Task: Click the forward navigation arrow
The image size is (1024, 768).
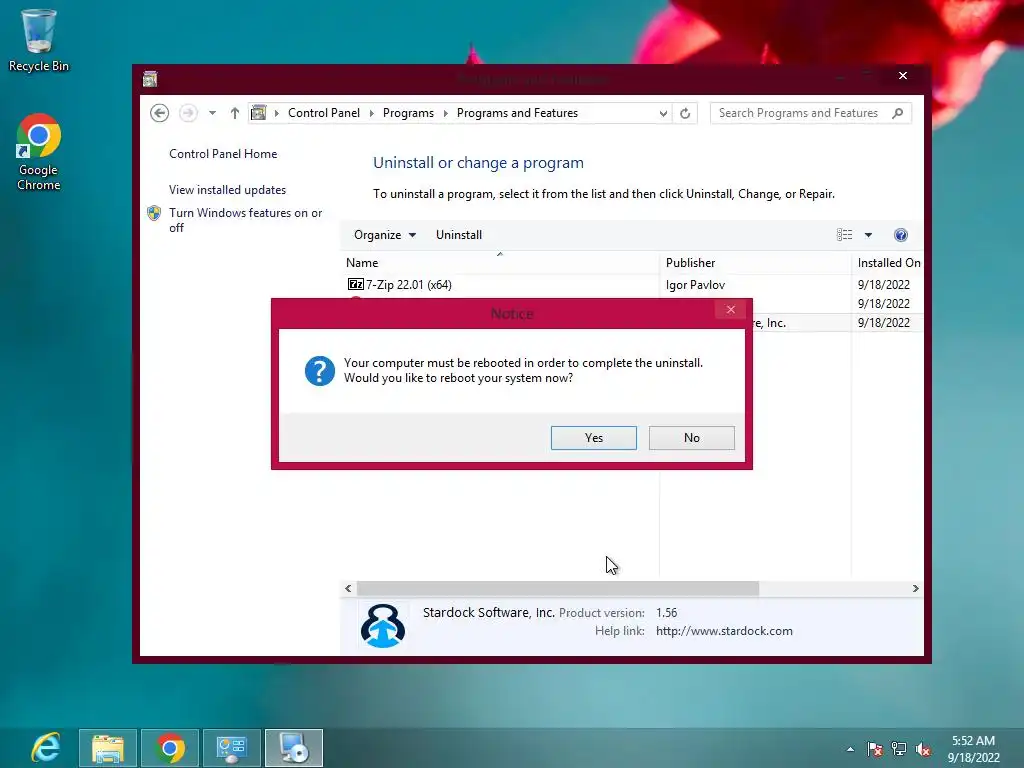Action: (x=188, y=113)
